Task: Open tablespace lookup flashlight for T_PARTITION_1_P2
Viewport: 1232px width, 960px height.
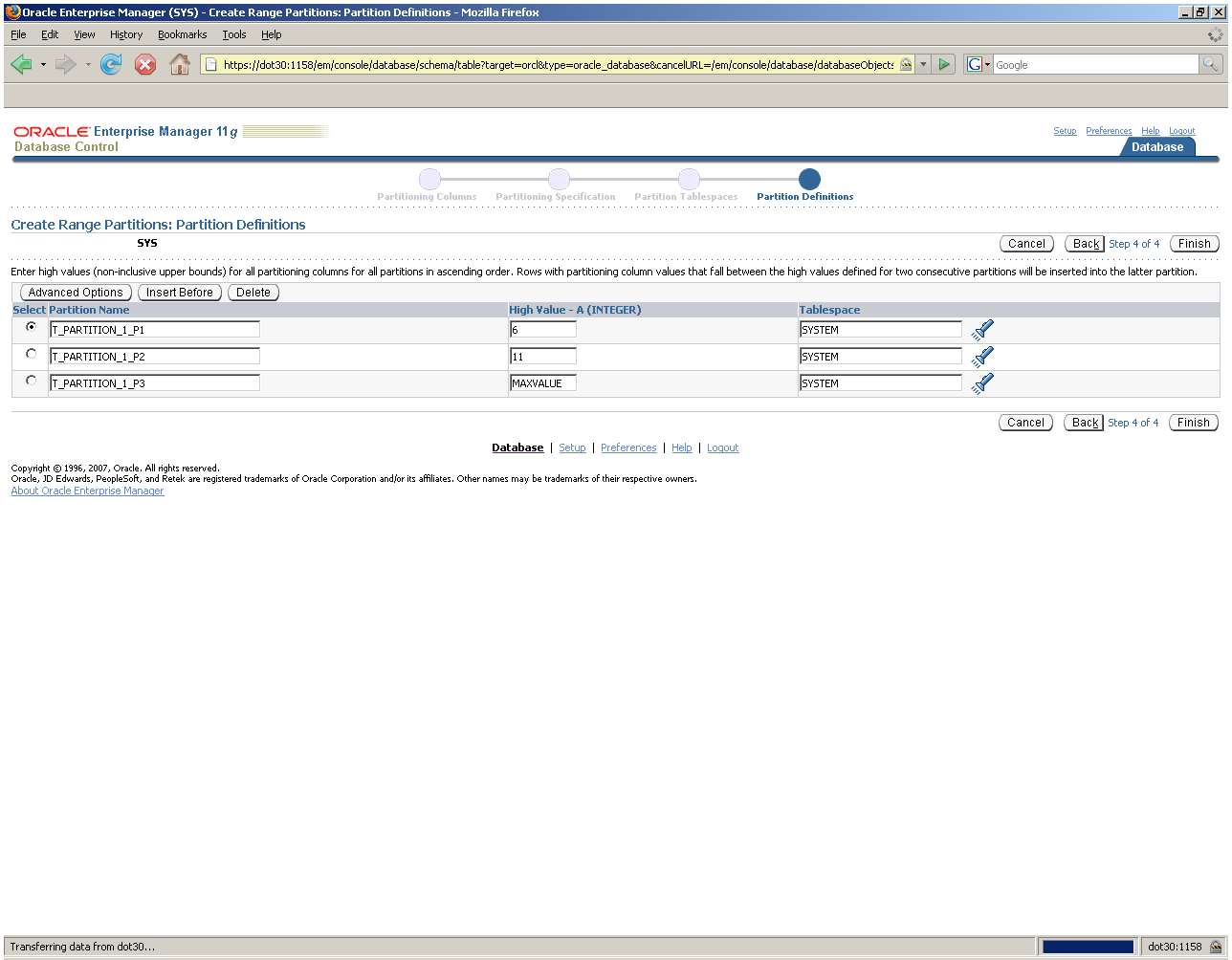Action: 983,357
